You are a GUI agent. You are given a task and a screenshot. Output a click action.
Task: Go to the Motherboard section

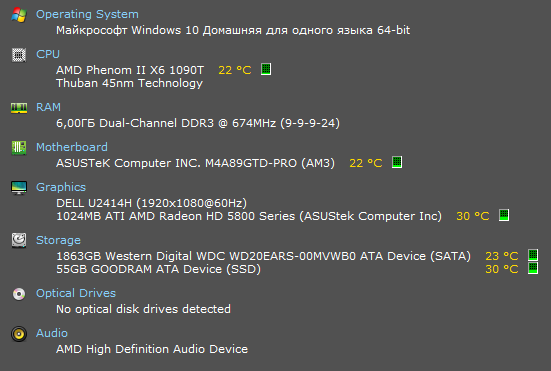click(x=72, y=147)
